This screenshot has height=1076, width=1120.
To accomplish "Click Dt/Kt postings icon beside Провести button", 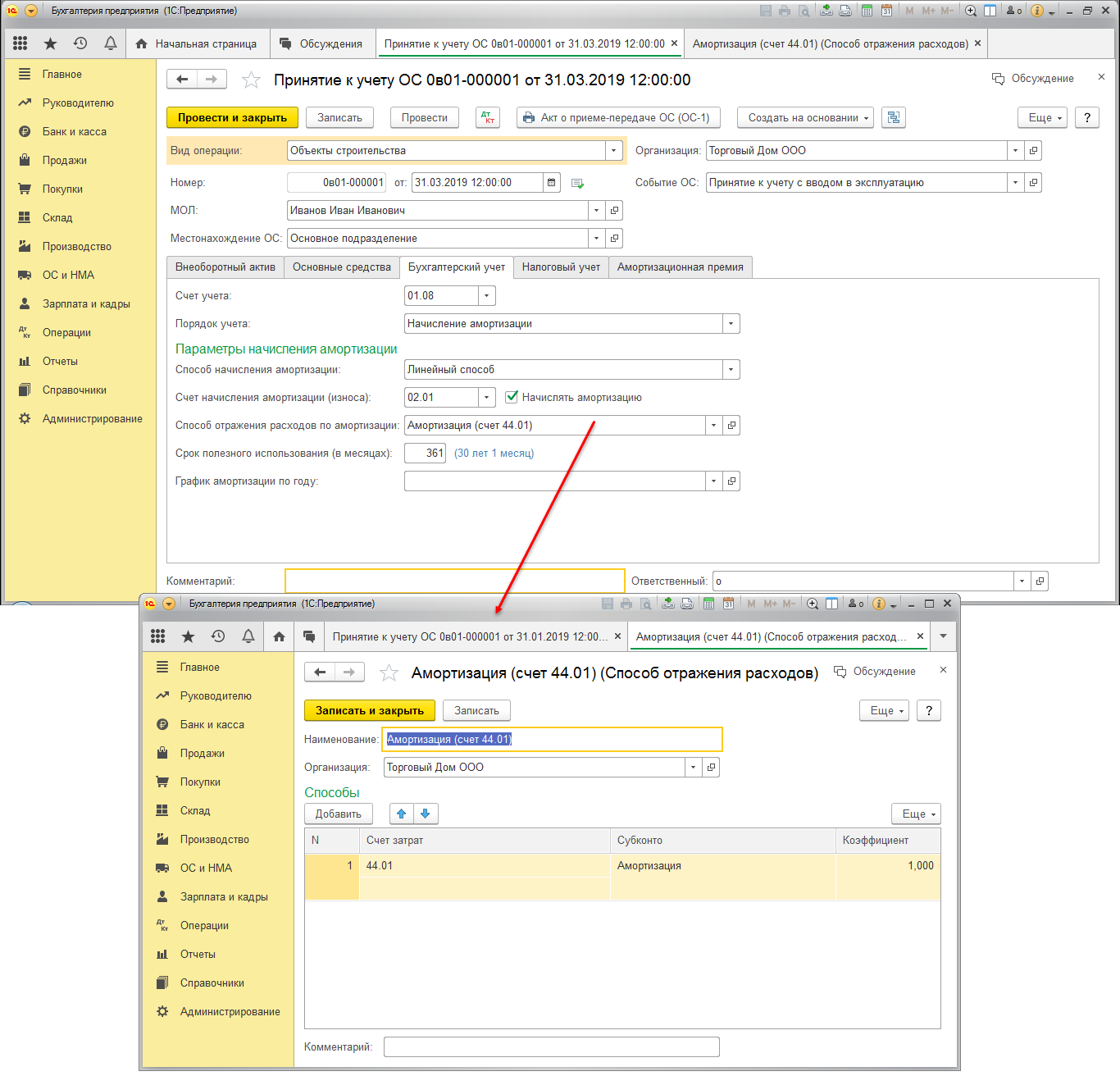I will point(488,117).
